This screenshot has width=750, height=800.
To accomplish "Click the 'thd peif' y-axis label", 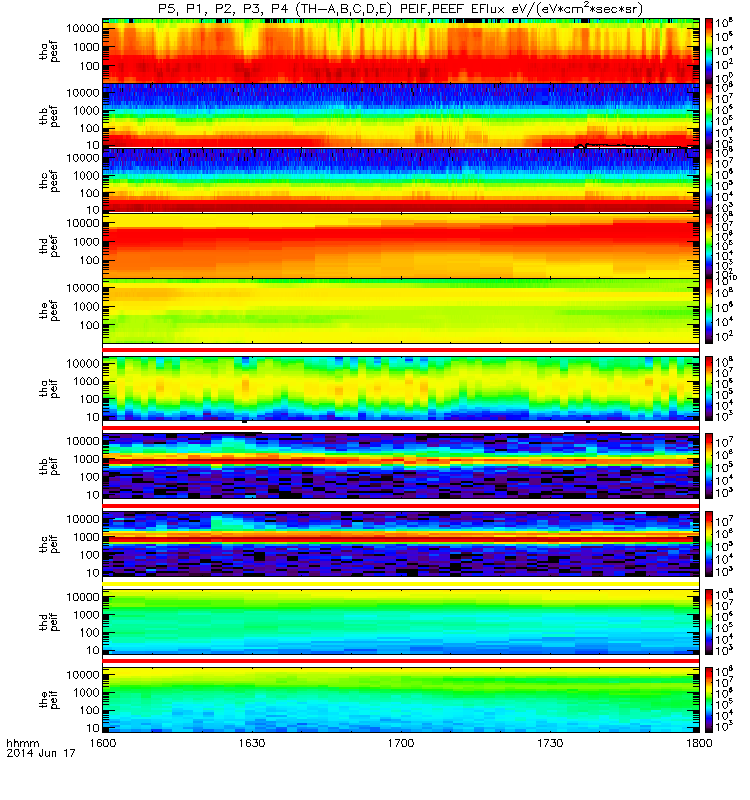I will 49,622.
